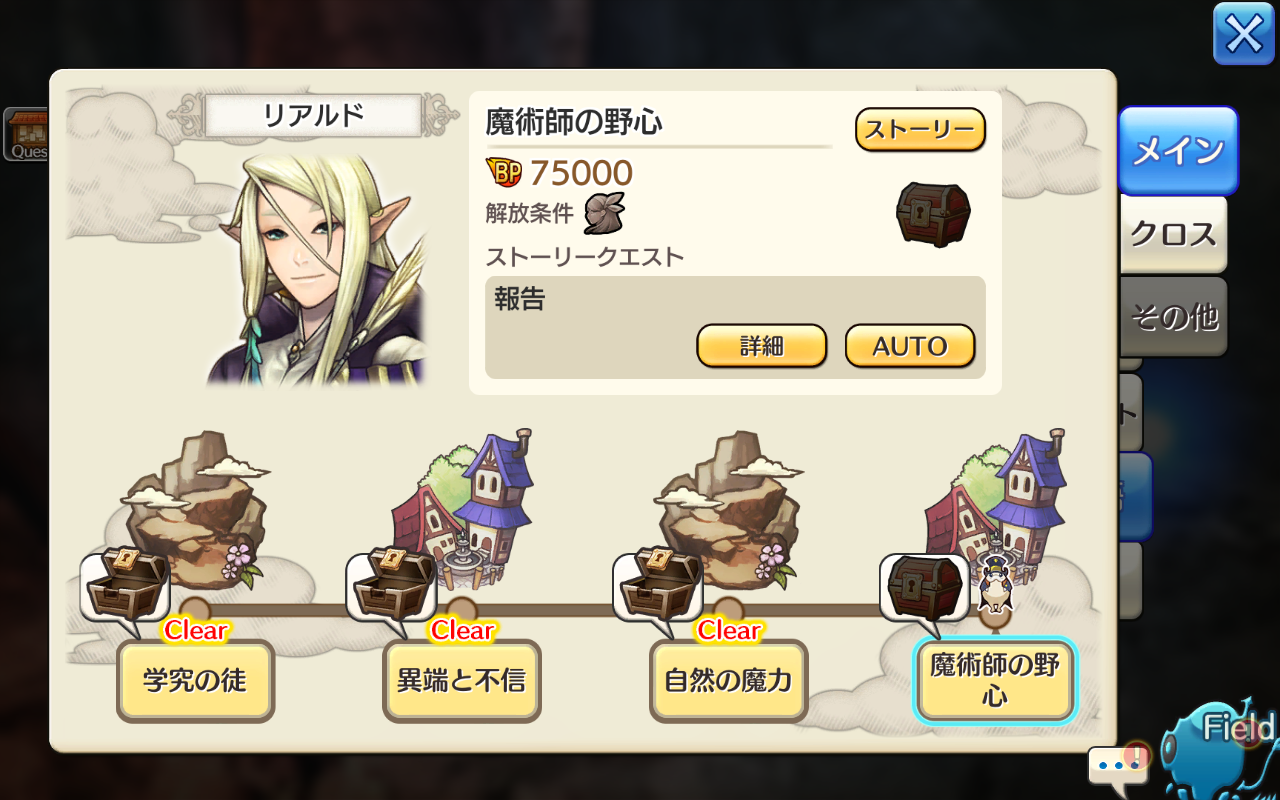1280x800 pixels.
Task: Open the locked treasure chest reward icon
Action: [x=933, y=214]
